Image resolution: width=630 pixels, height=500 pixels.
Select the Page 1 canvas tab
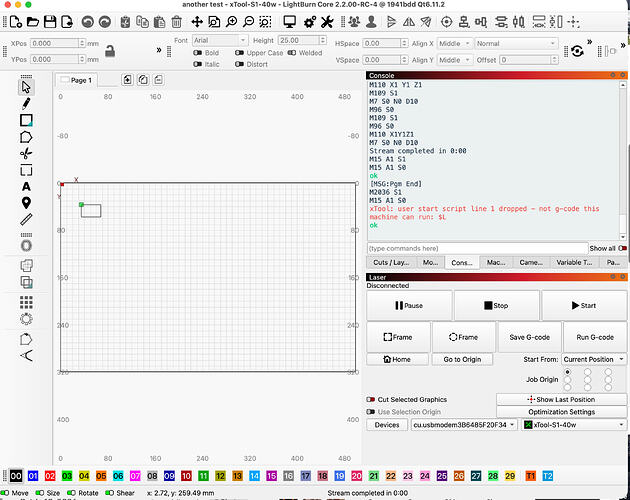76,80
